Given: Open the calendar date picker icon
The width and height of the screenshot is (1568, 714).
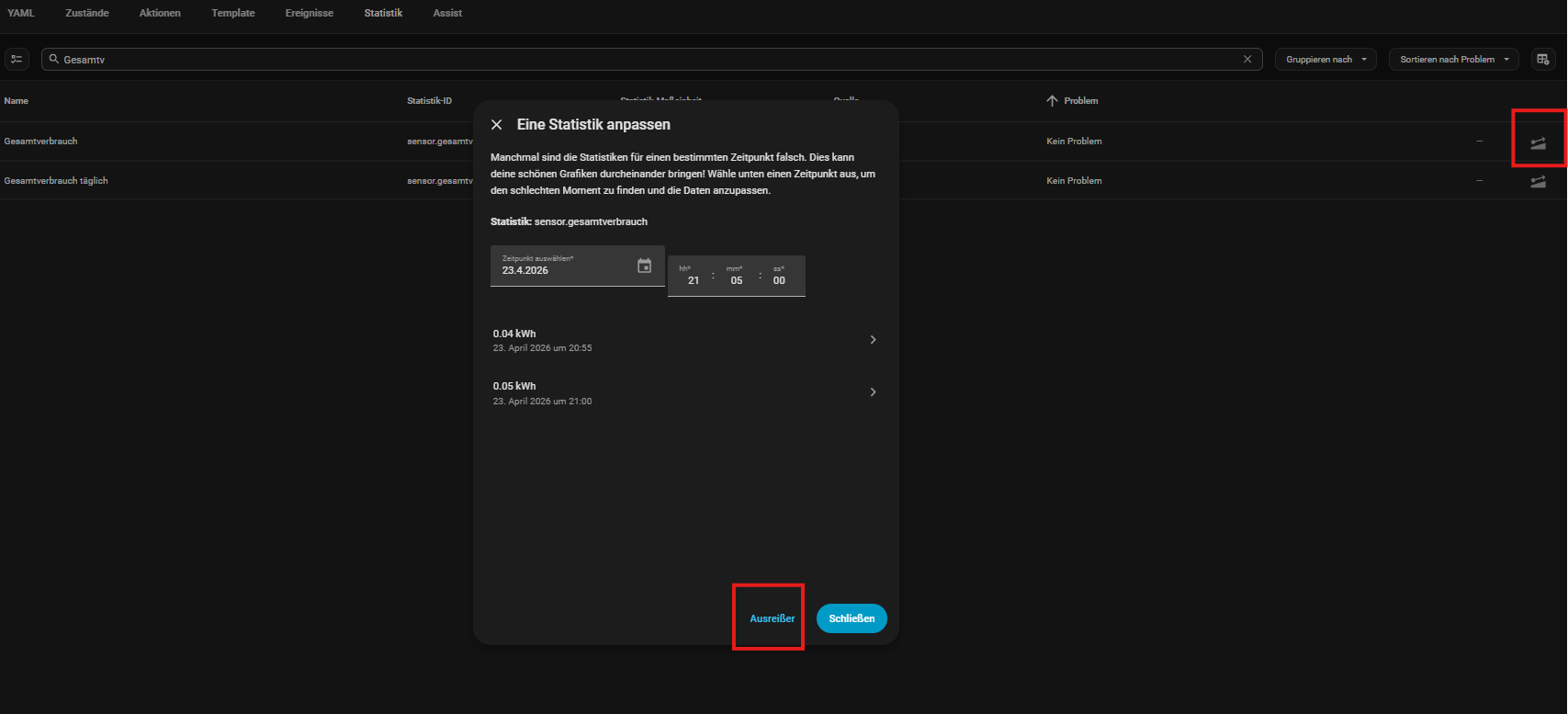Looking at the screenshot, I should click(x=644, y=266).
